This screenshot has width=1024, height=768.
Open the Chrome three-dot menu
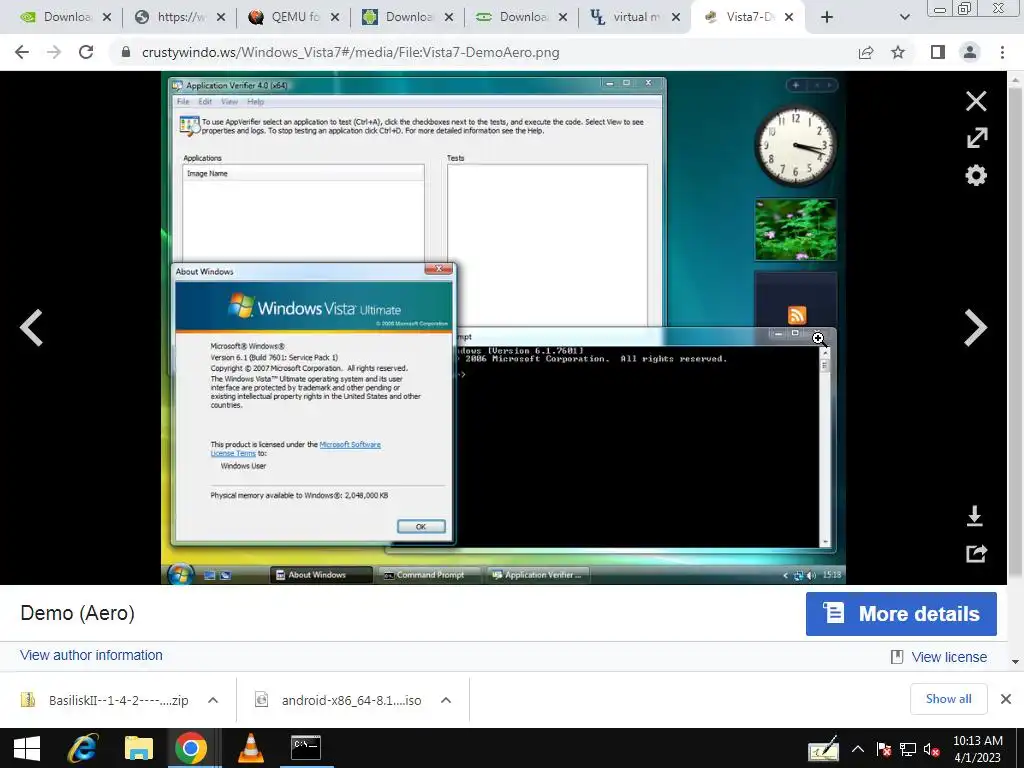1002,52
